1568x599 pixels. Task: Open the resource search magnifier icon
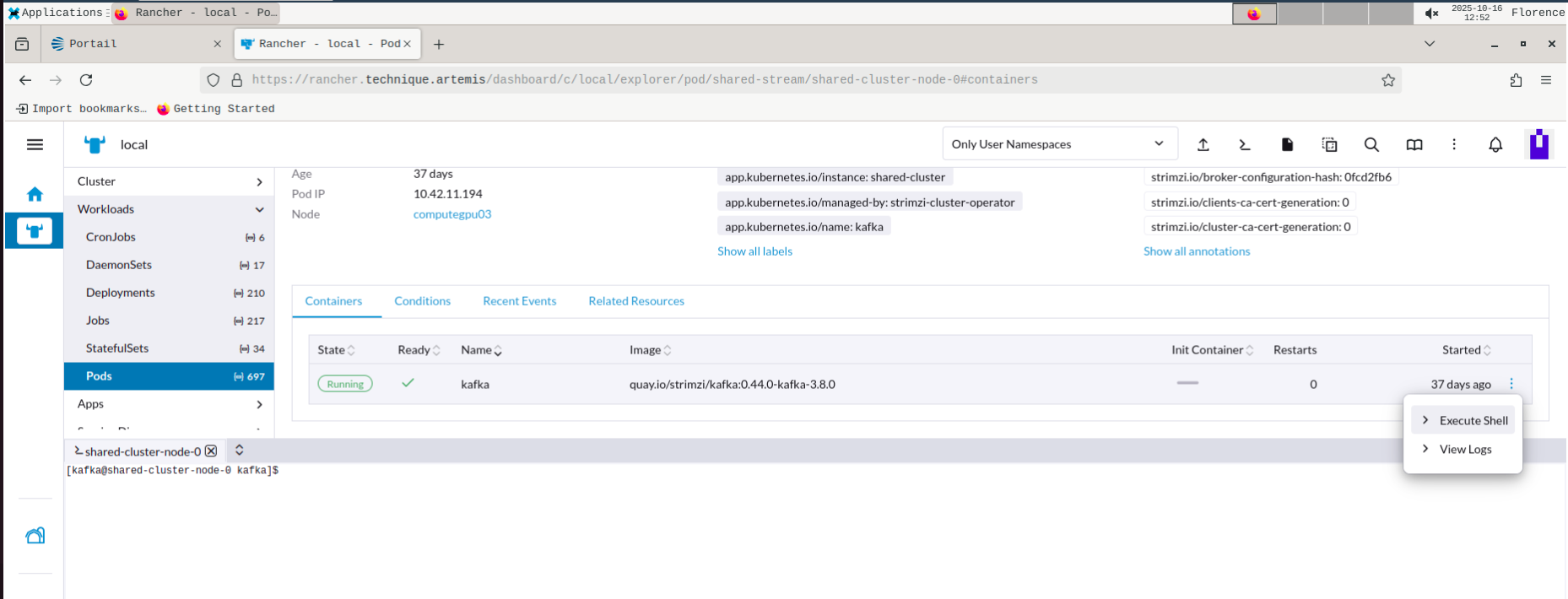tap(1371, 145)
